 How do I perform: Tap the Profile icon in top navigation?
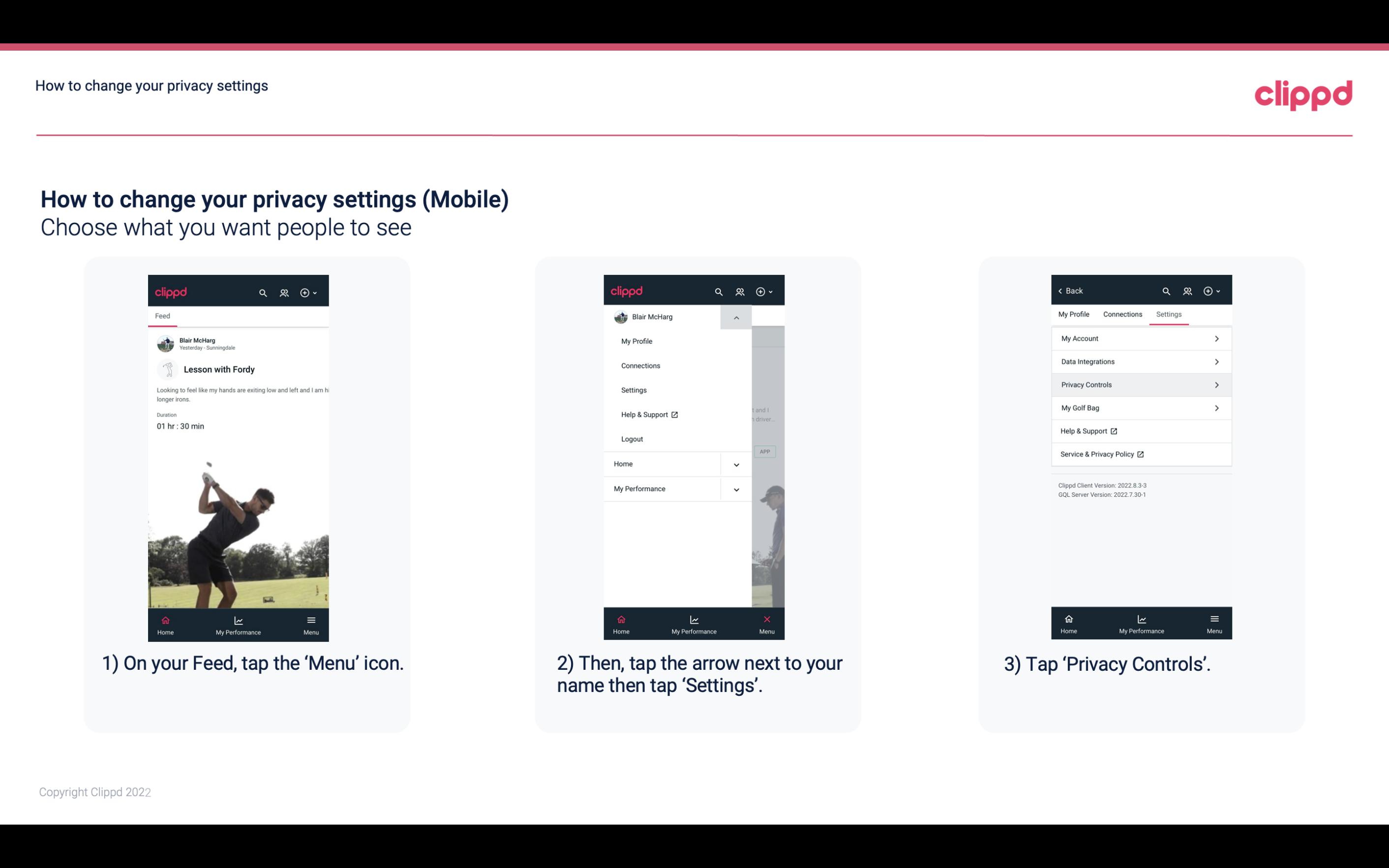[x=285, y=291]
